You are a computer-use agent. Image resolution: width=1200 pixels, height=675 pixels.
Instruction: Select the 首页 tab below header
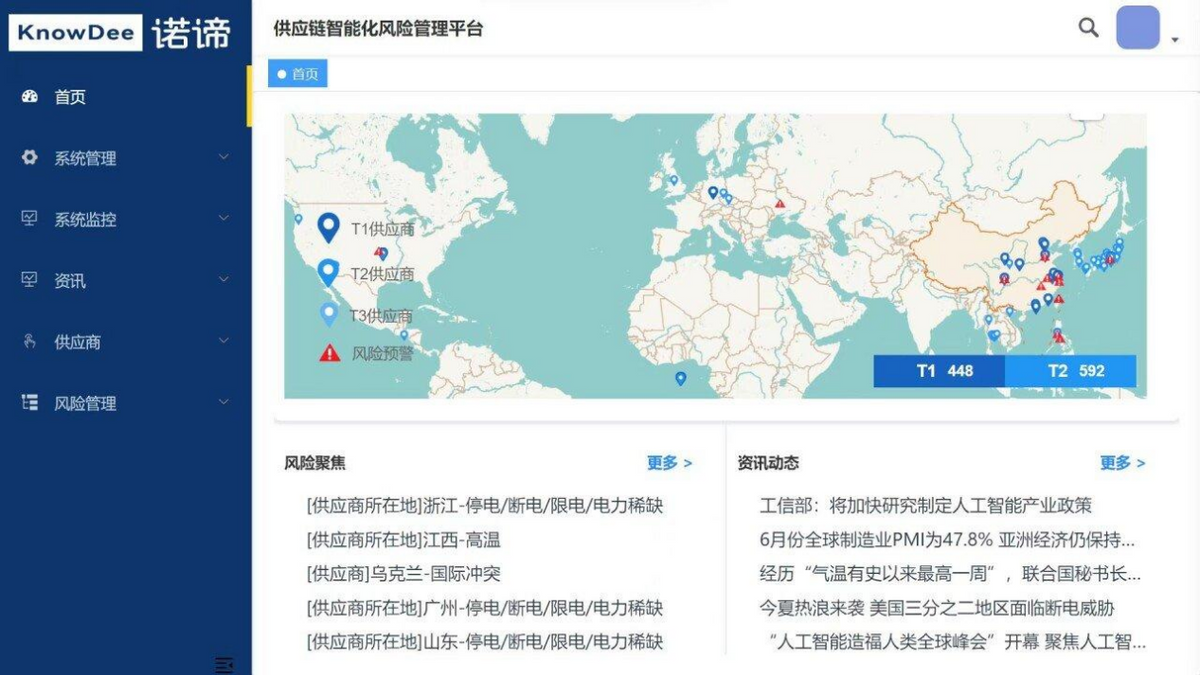tap(298, 74)
